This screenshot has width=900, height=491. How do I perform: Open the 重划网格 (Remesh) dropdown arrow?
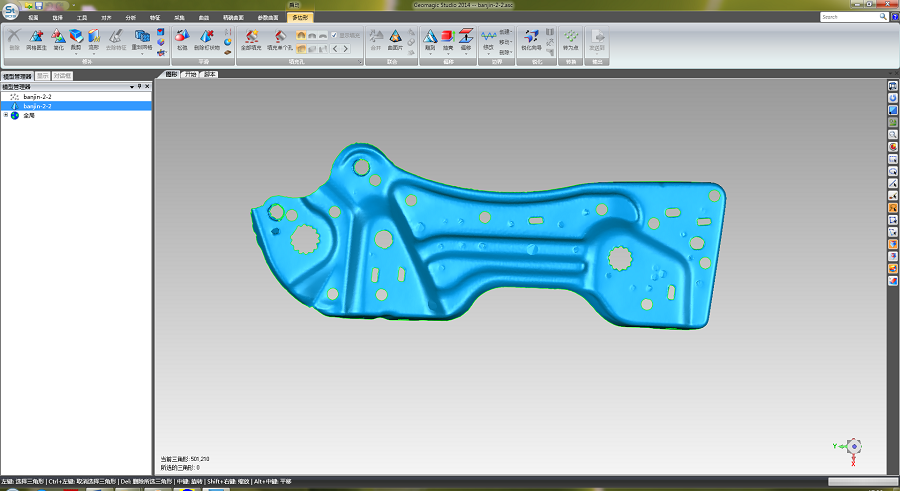(x=143, y=53)
